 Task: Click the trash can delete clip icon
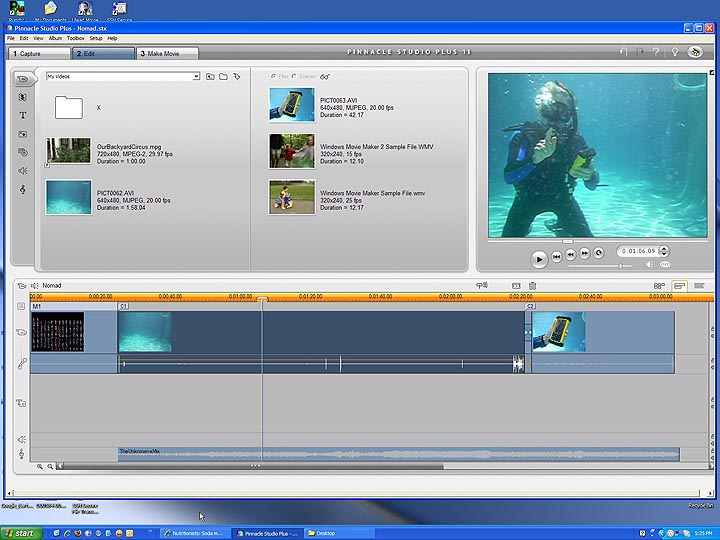[x=533, y=286]
